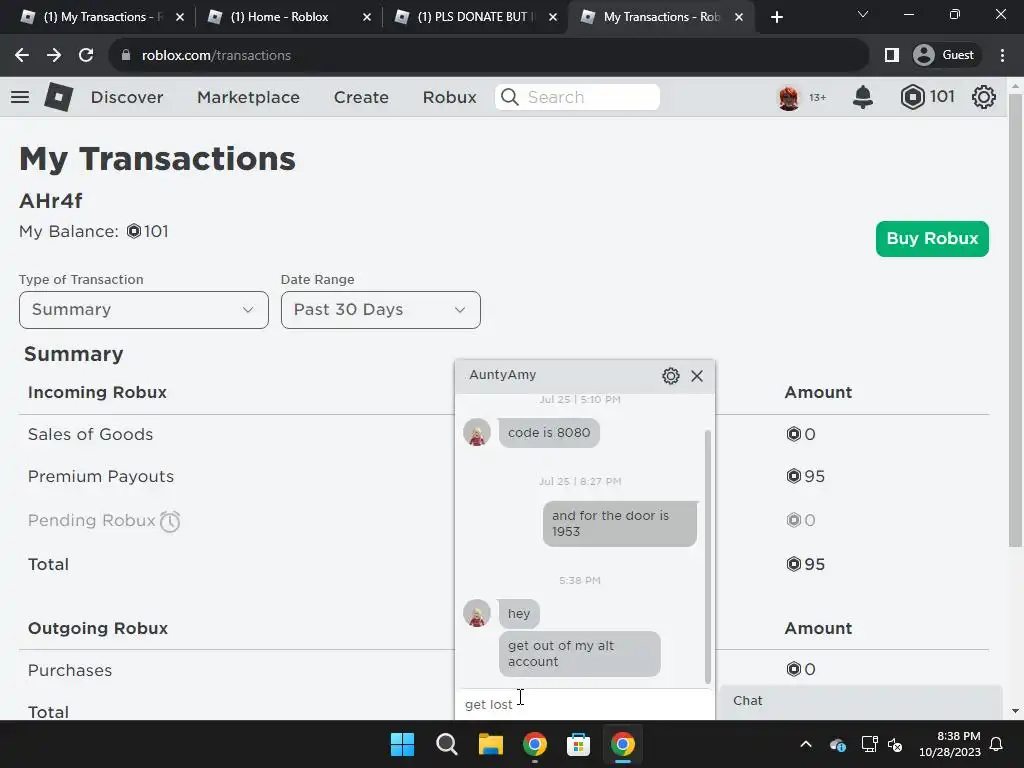Click the browser address bar URL
Image resolution: width=1024 pixels, height=768 pixels.
[216, 56]
